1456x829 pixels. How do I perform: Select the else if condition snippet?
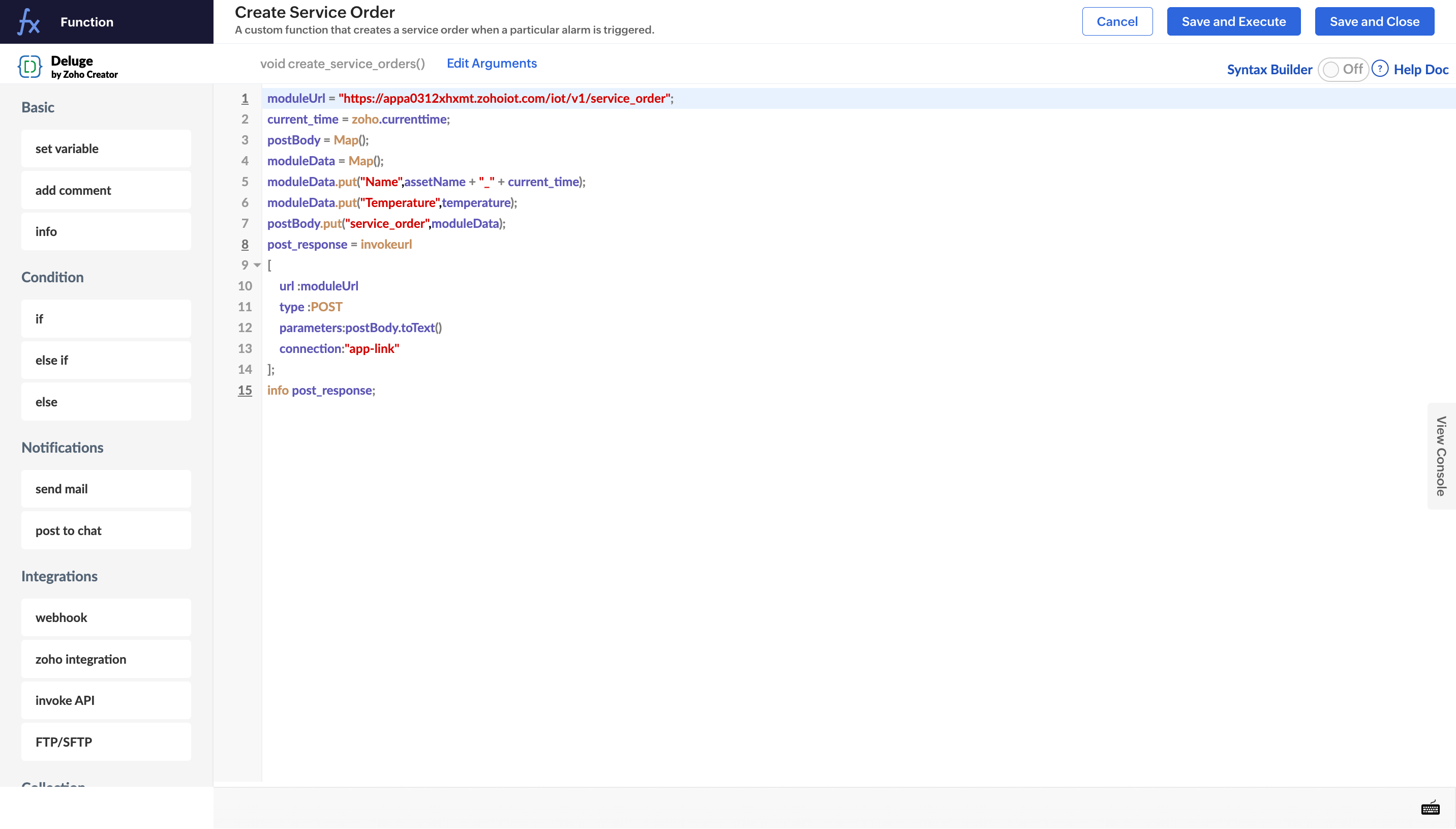(x=106, y=361)
